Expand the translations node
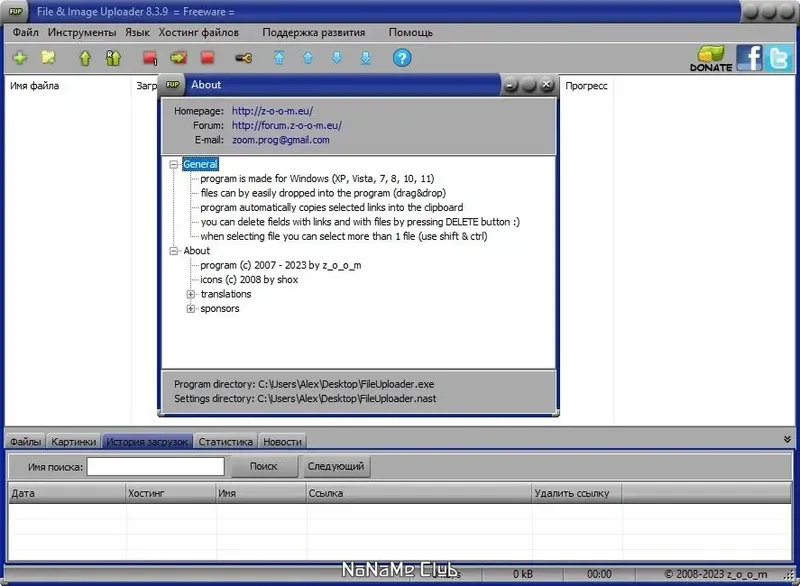800x586 pixels. pyautogui.click(x=191, y=294)
